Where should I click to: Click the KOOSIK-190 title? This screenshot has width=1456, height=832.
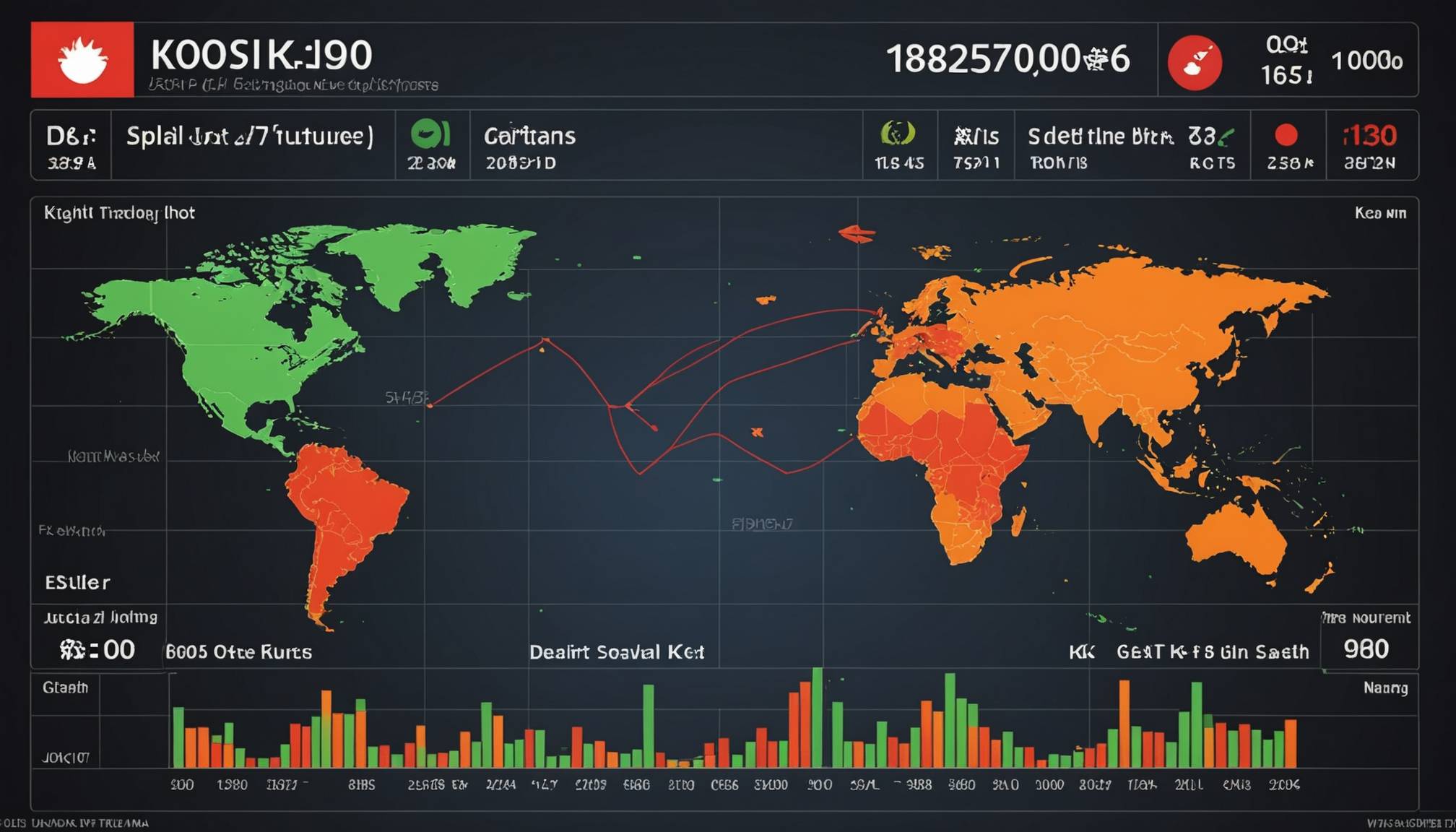point(261,55)
